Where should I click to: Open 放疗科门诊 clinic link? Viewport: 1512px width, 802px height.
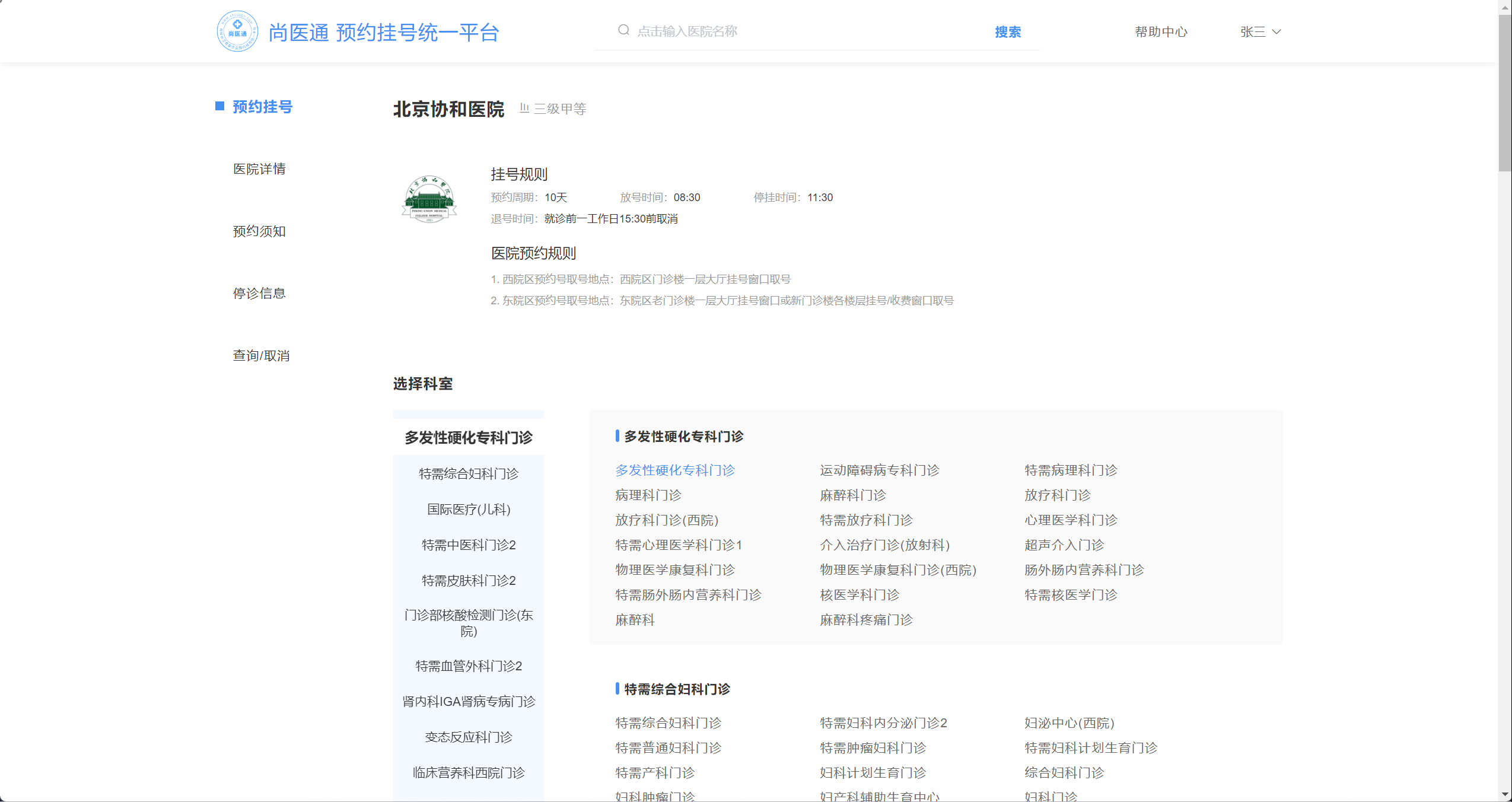coord(1058,495)
